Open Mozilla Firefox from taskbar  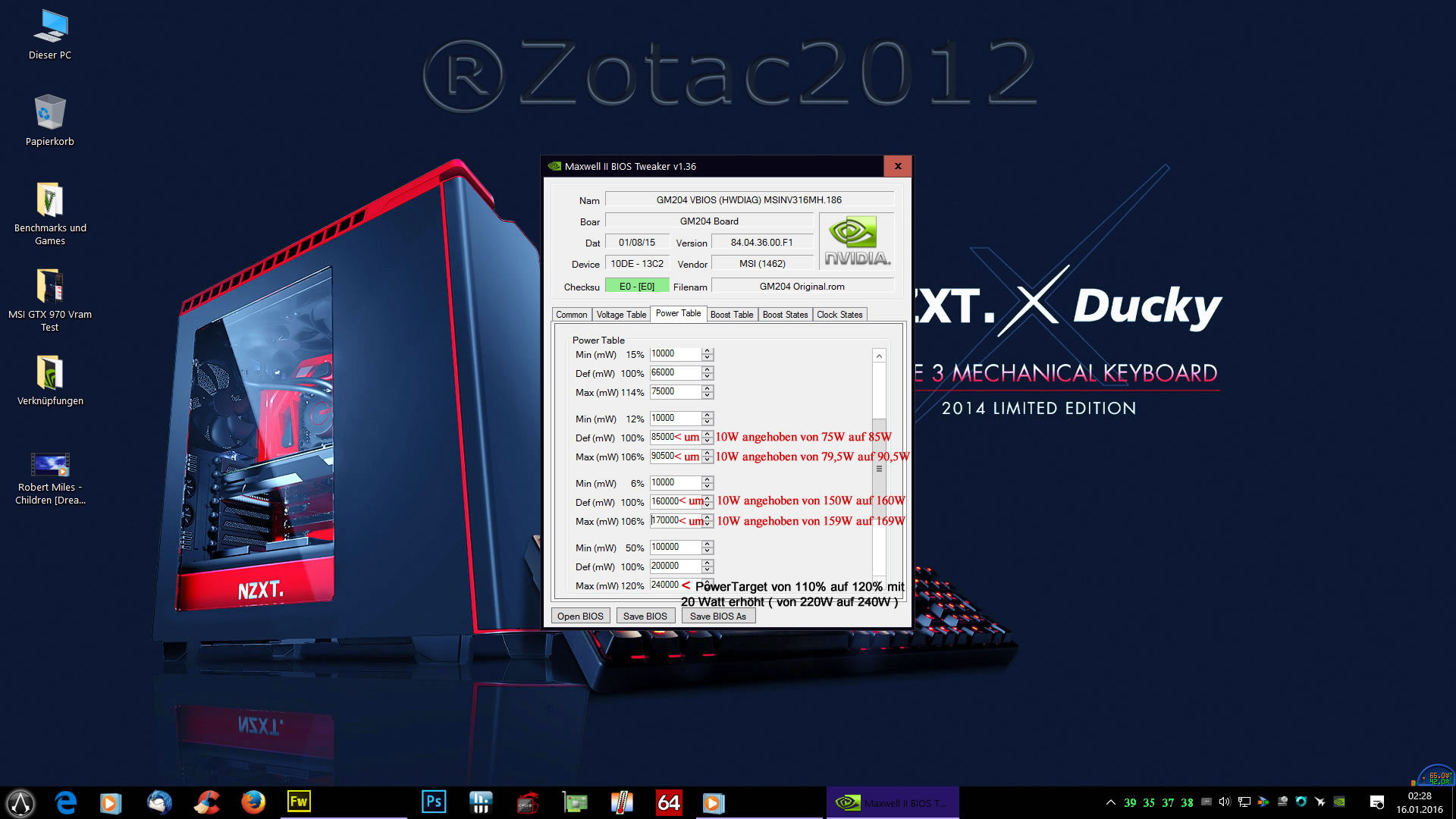coord(253,802)
